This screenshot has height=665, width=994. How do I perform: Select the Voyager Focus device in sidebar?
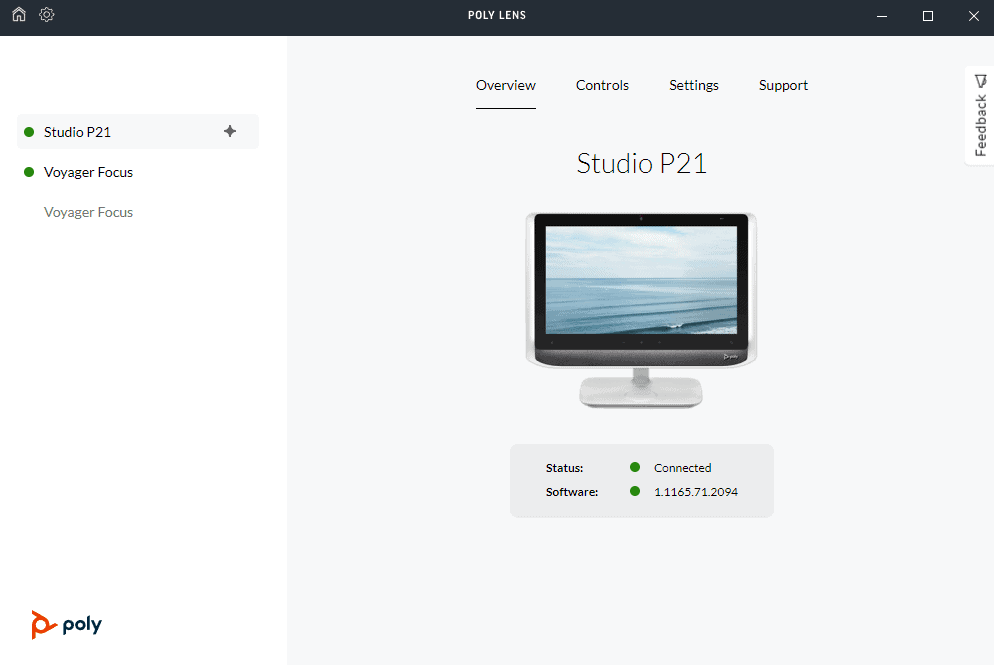click(88, 172)
